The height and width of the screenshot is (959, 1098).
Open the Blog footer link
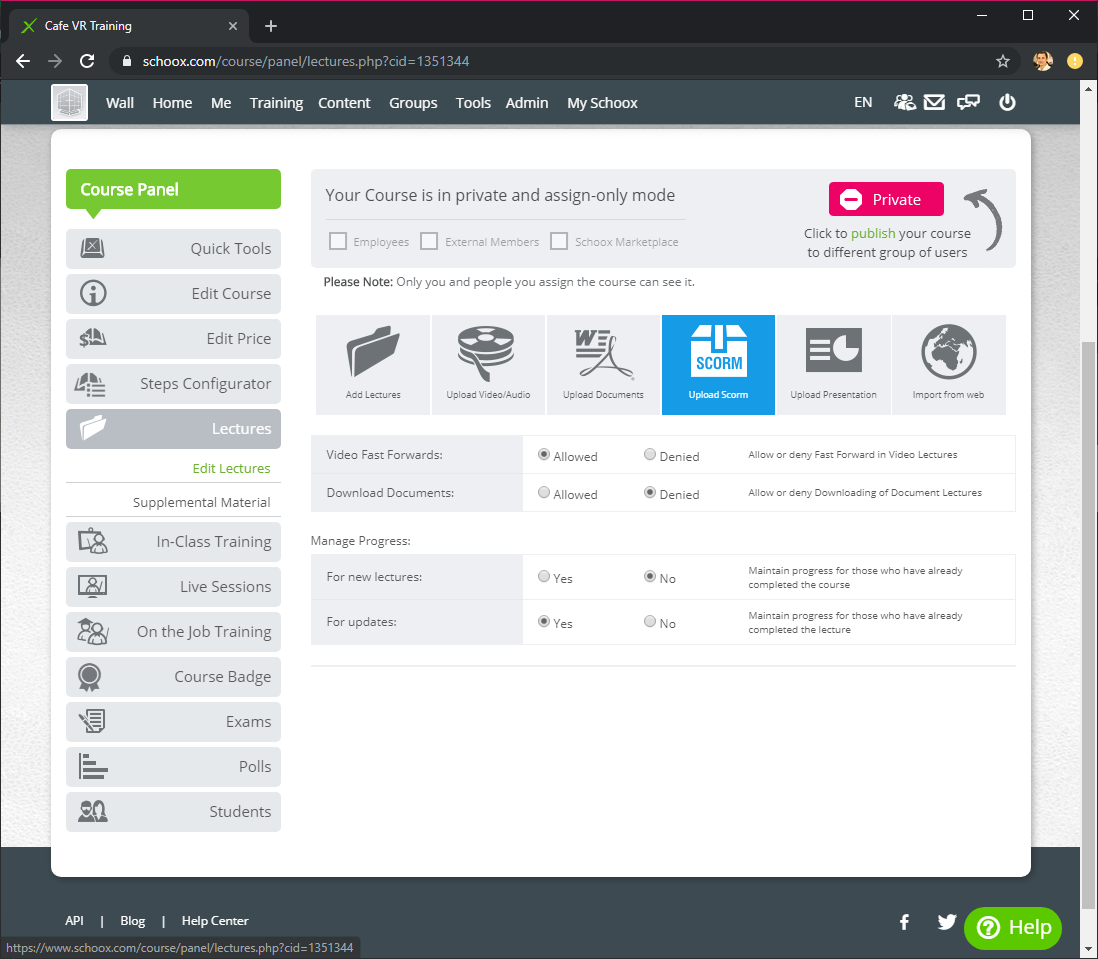click(x=132, y=921)
